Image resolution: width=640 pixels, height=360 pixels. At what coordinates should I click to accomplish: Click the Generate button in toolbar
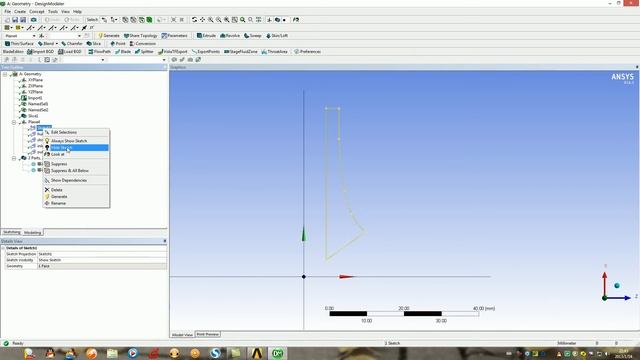pos(109,36)
